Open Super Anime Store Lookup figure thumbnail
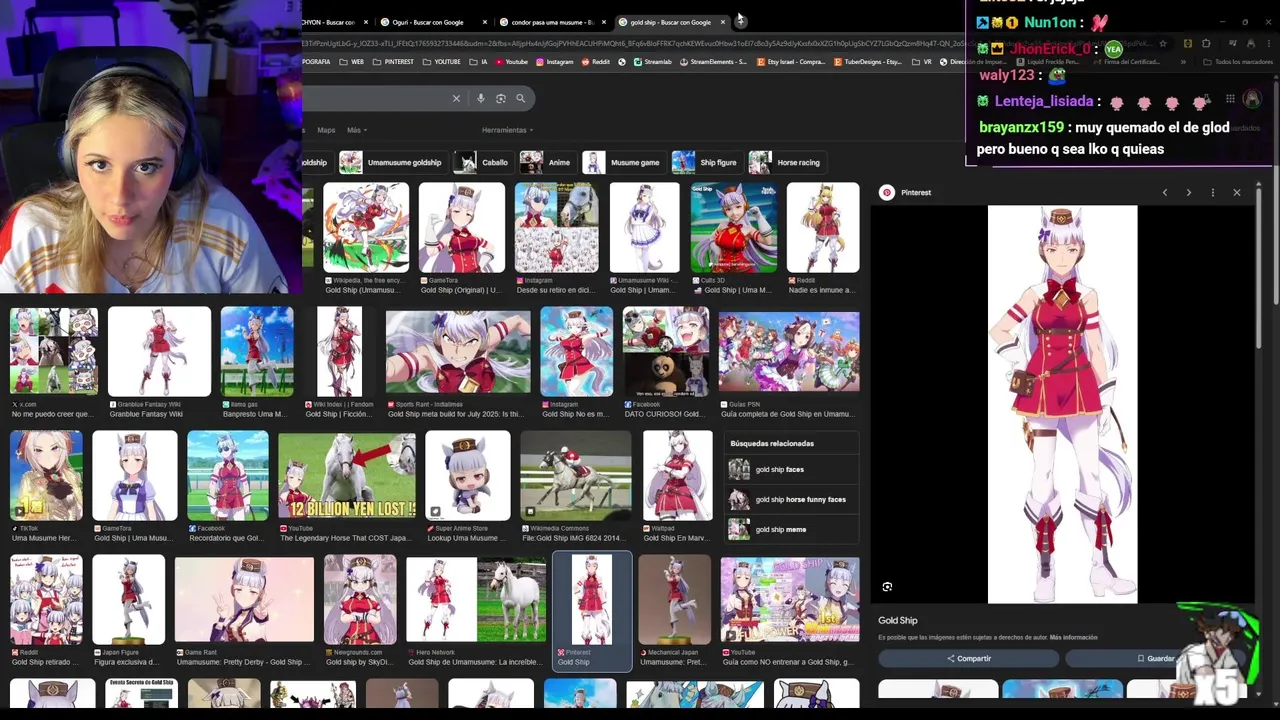 pos(468,476)
